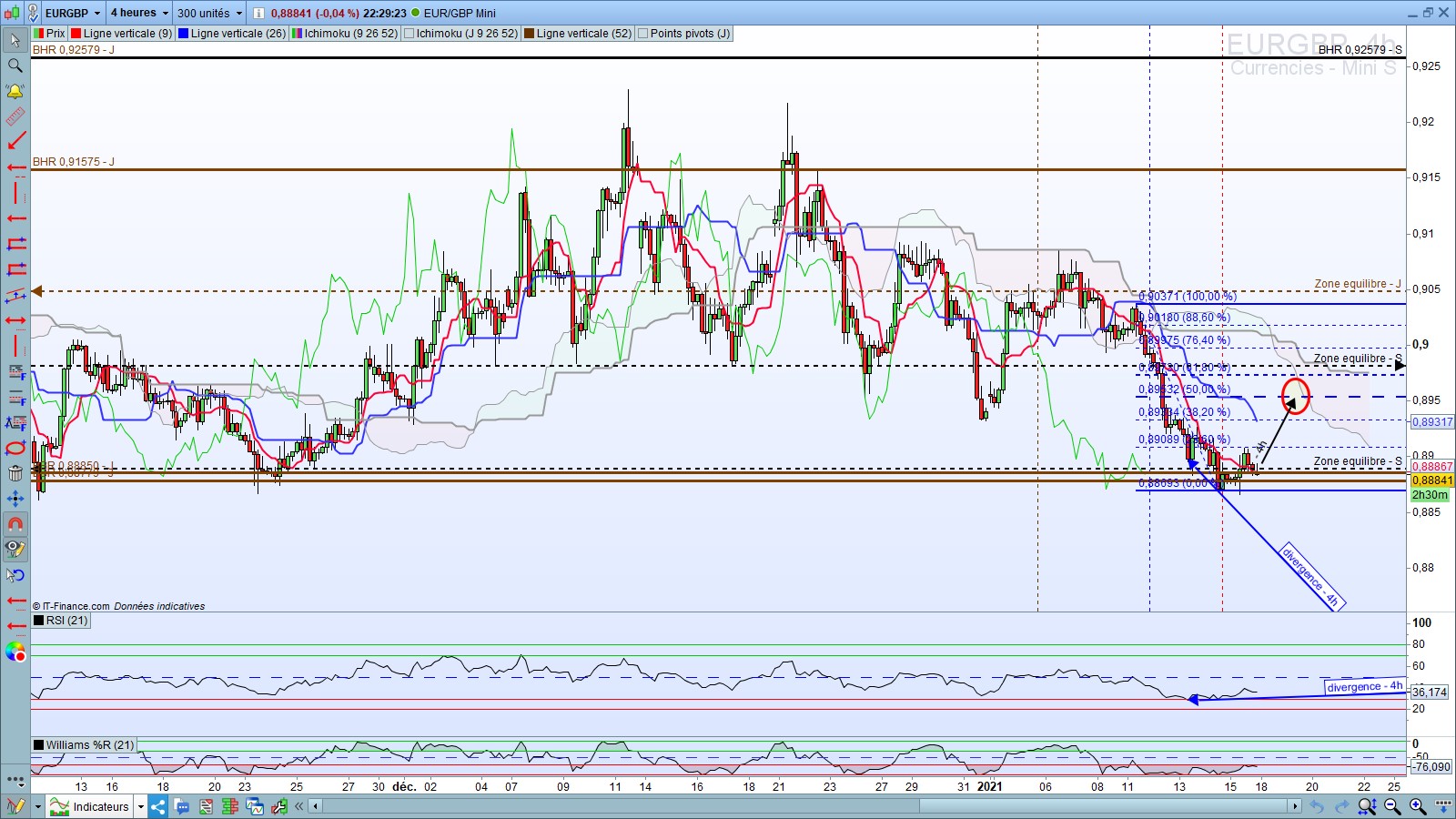The image size is (1456, 819).
Task: Click the blue divergence - 4h RSI label
Action: [x=1365, y=687]
